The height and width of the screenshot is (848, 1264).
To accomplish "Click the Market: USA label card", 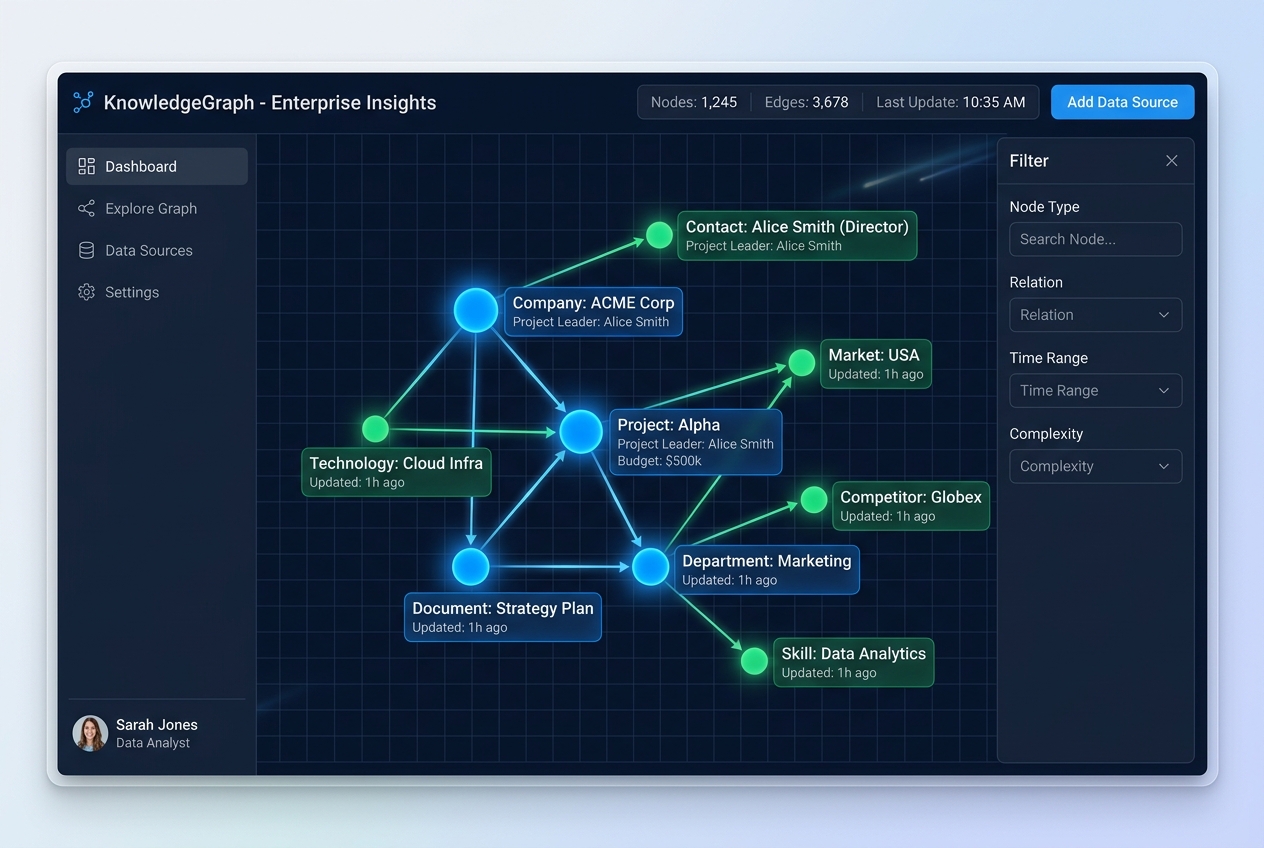I will tap(876, 364).
